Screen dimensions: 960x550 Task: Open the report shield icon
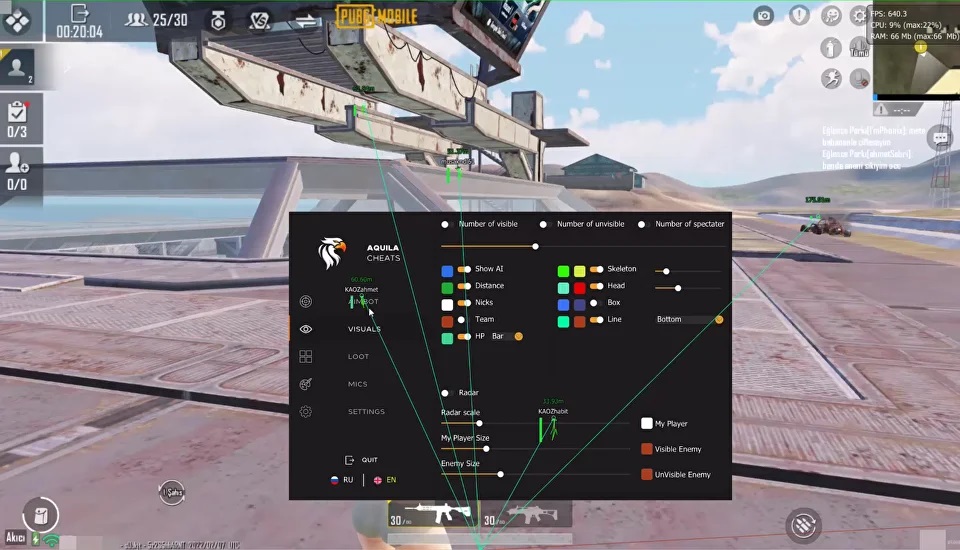point(799,15)
